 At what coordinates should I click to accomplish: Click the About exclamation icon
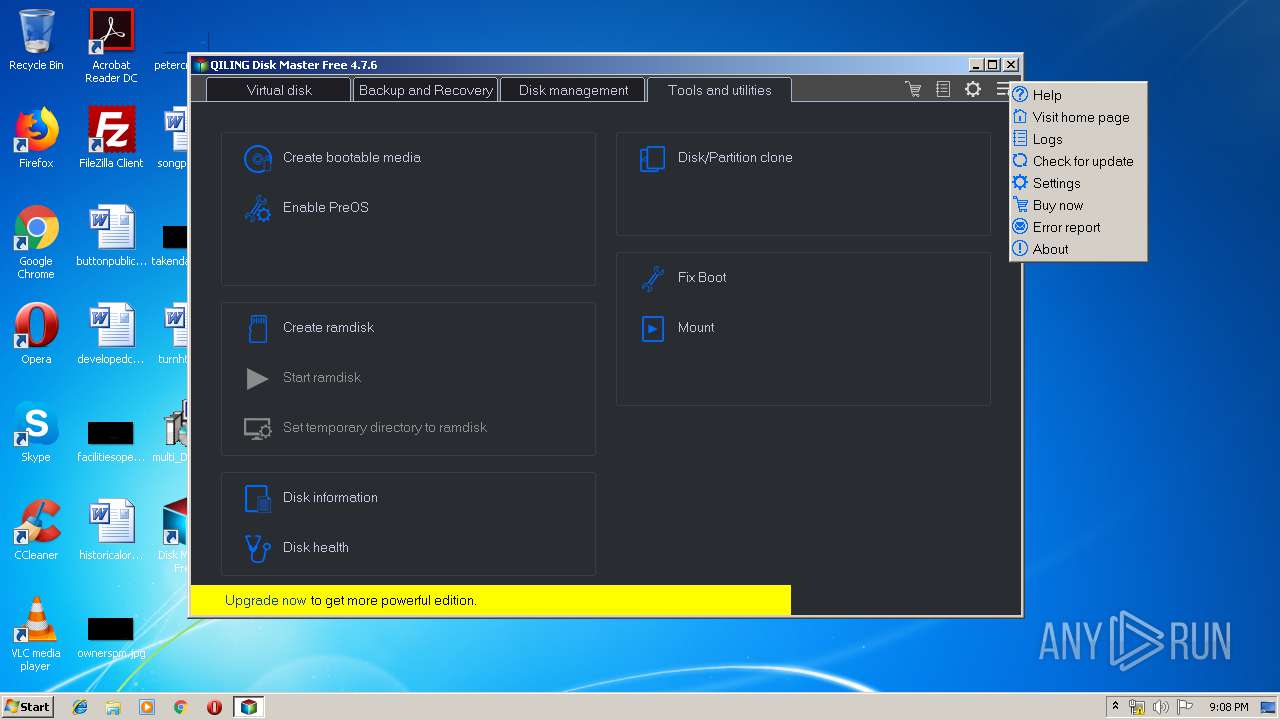coord(1020,249)
